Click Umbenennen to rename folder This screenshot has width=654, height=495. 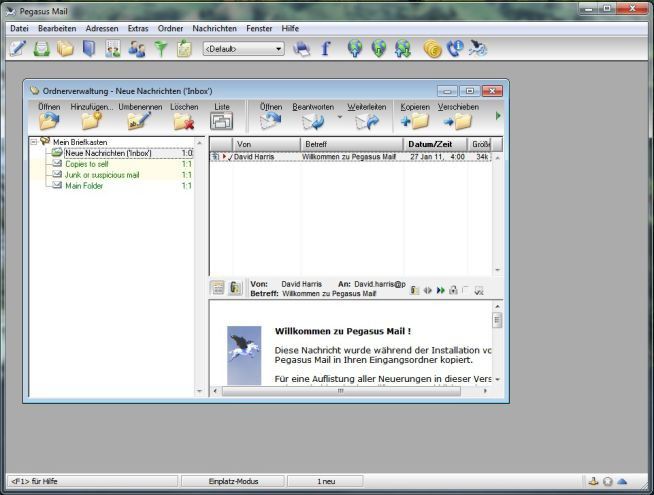click(140, 116)
